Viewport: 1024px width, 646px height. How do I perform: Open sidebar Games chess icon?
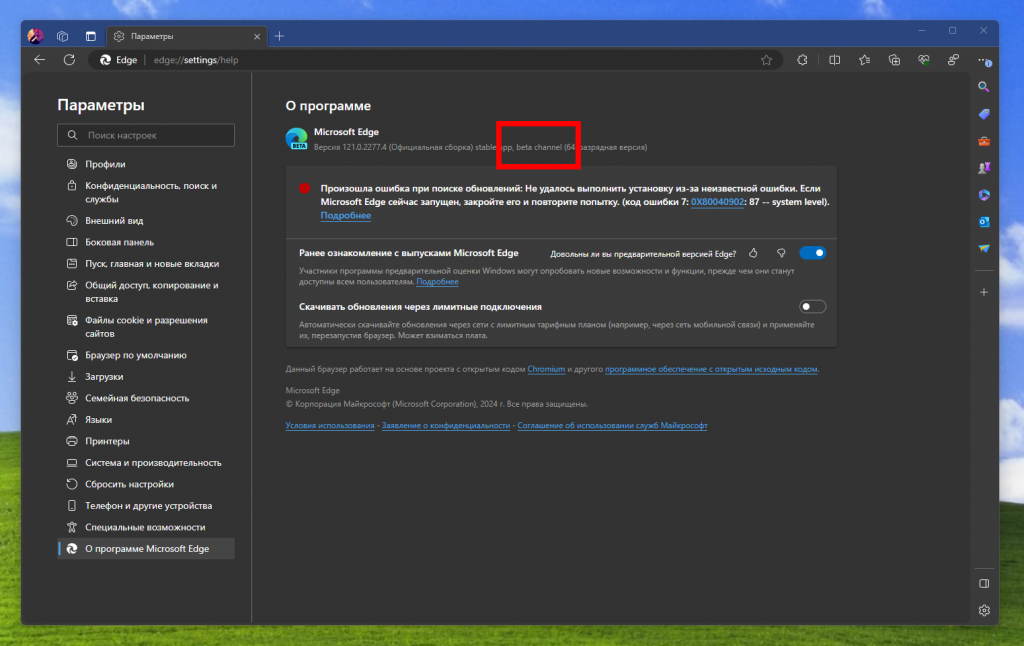(x=984, y=168)
